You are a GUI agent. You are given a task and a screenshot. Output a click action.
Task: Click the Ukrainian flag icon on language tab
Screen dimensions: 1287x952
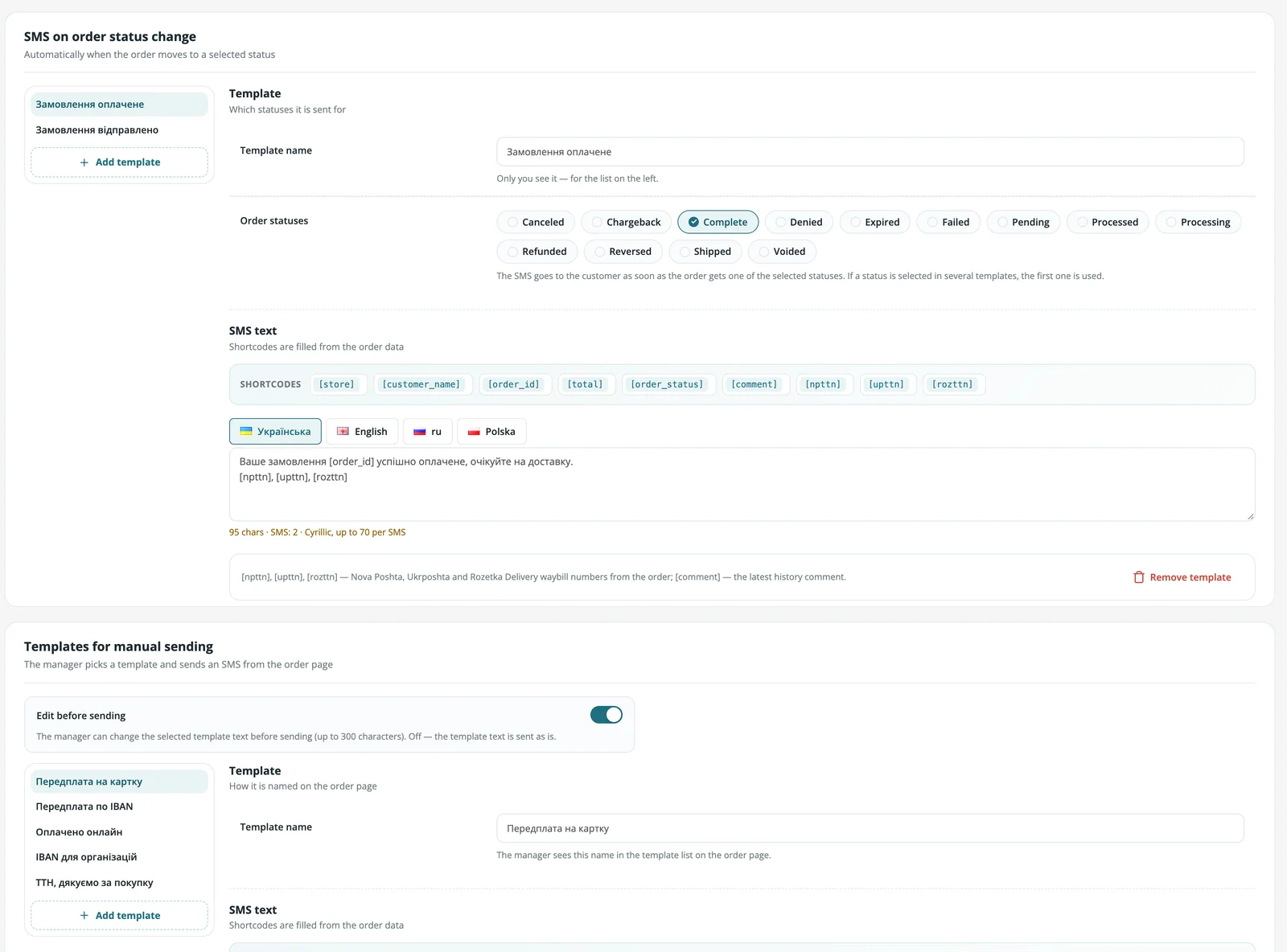(x=246, y=432)
